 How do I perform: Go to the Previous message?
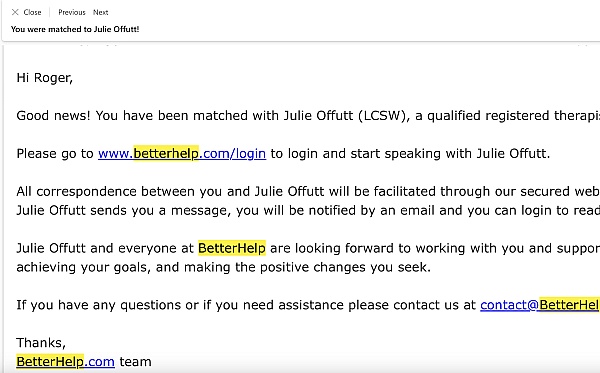[x=72, y=12]
